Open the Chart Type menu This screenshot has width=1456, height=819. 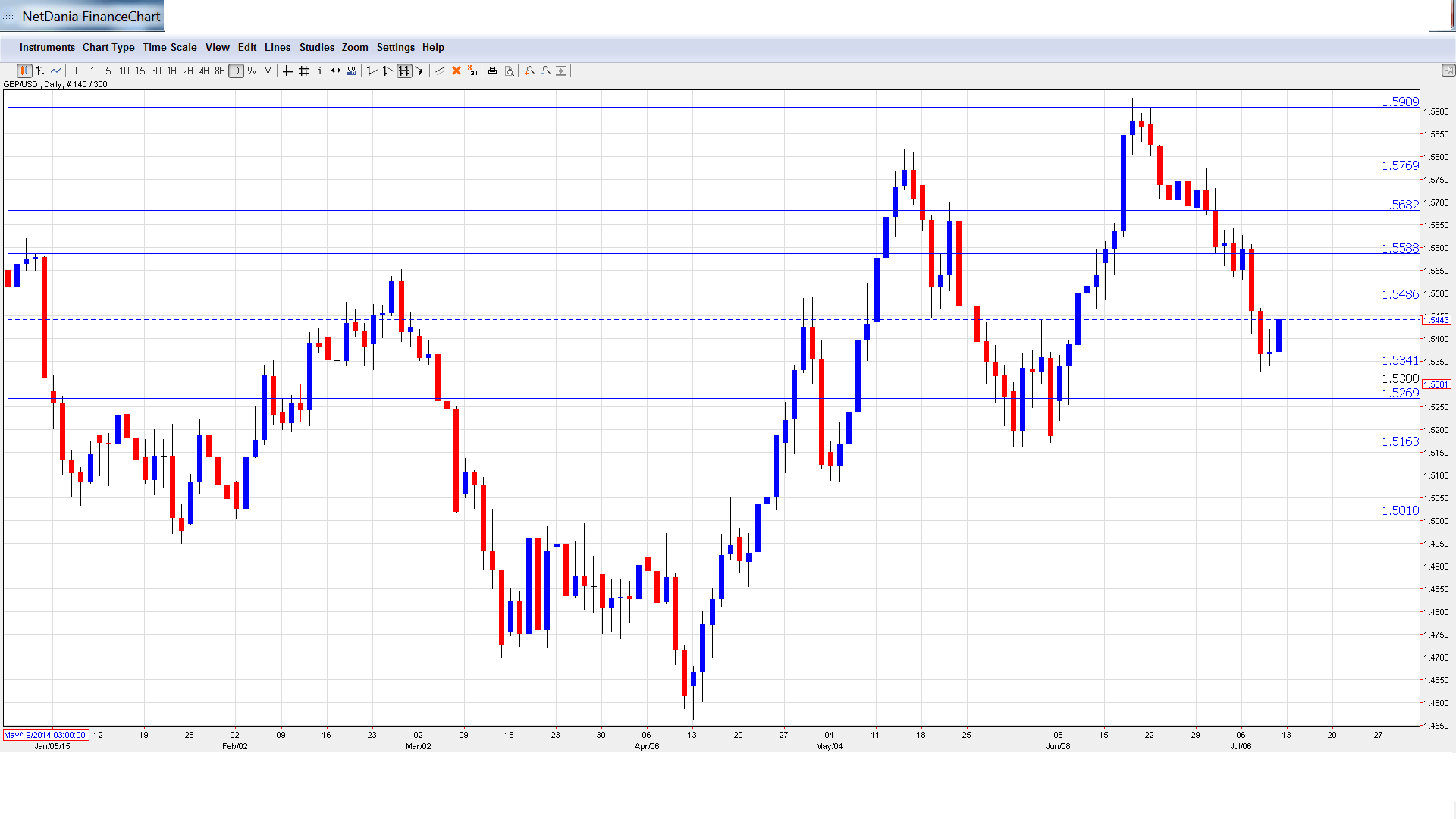[x=108, y=47]
